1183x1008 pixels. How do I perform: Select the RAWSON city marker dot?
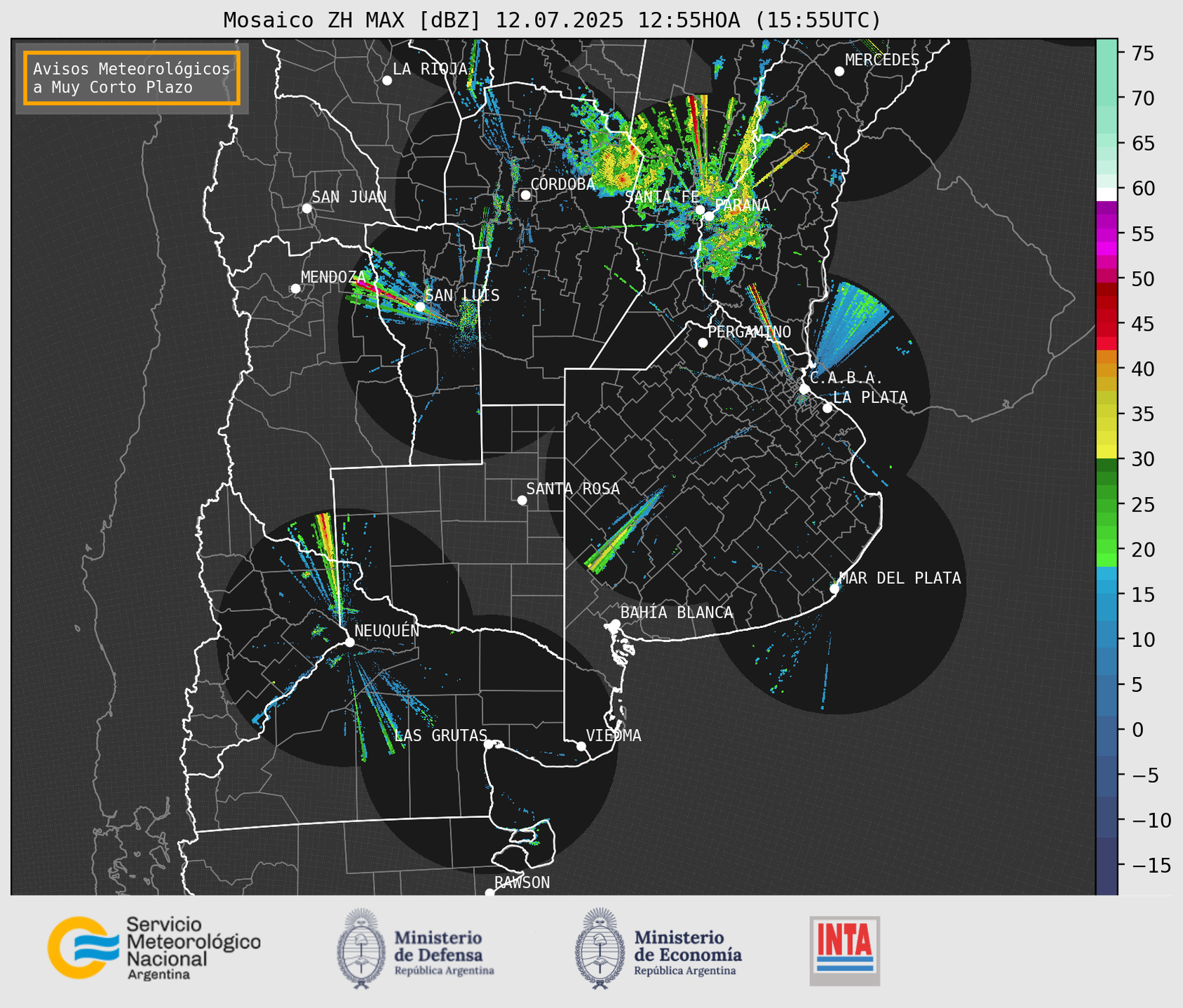pyautogui.click(x=489, y=892)
